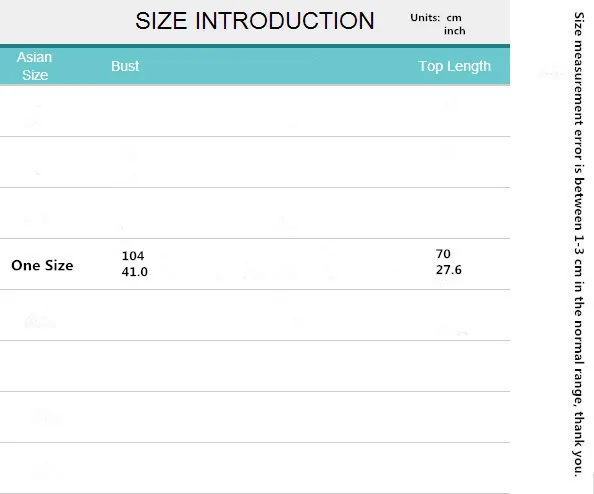This screenshot has width=594, height=494.
Task: Click the teal header bar center
Action: point(255,65)
